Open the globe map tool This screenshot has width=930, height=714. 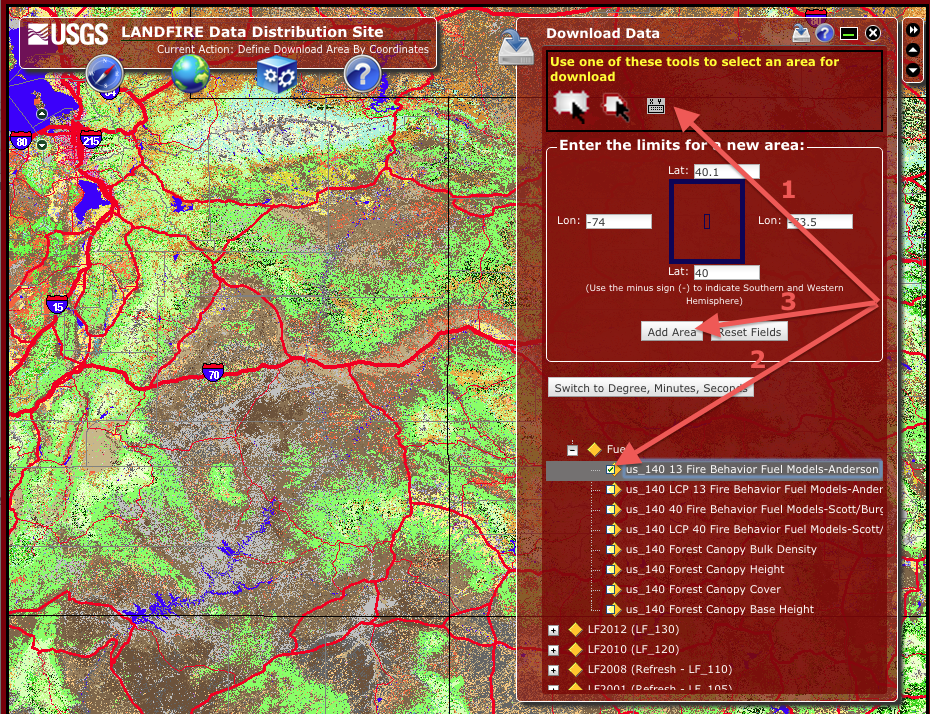(x=190, y=74)
